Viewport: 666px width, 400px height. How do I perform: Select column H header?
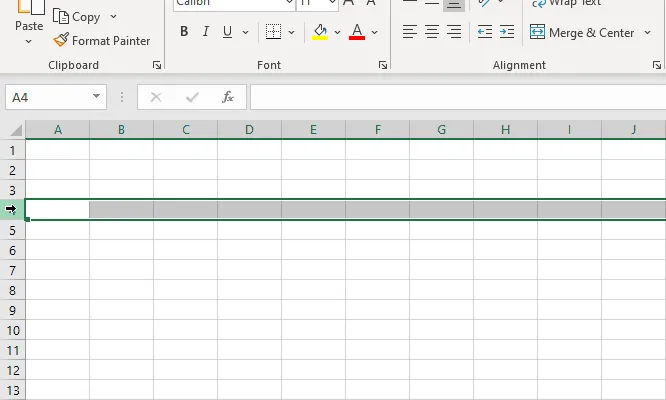pos(505,130)
